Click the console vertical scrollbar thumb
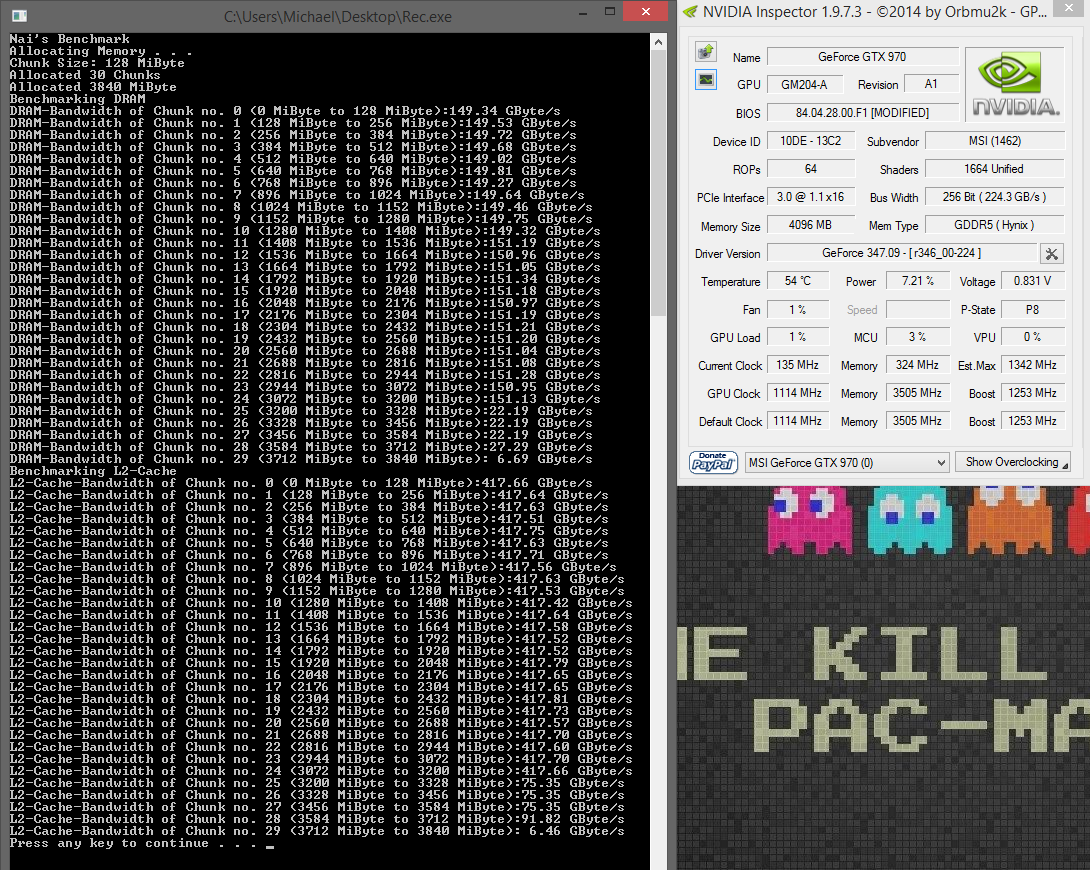The height and width of the screenshot is (870, 1090). [x=658, y=184]
